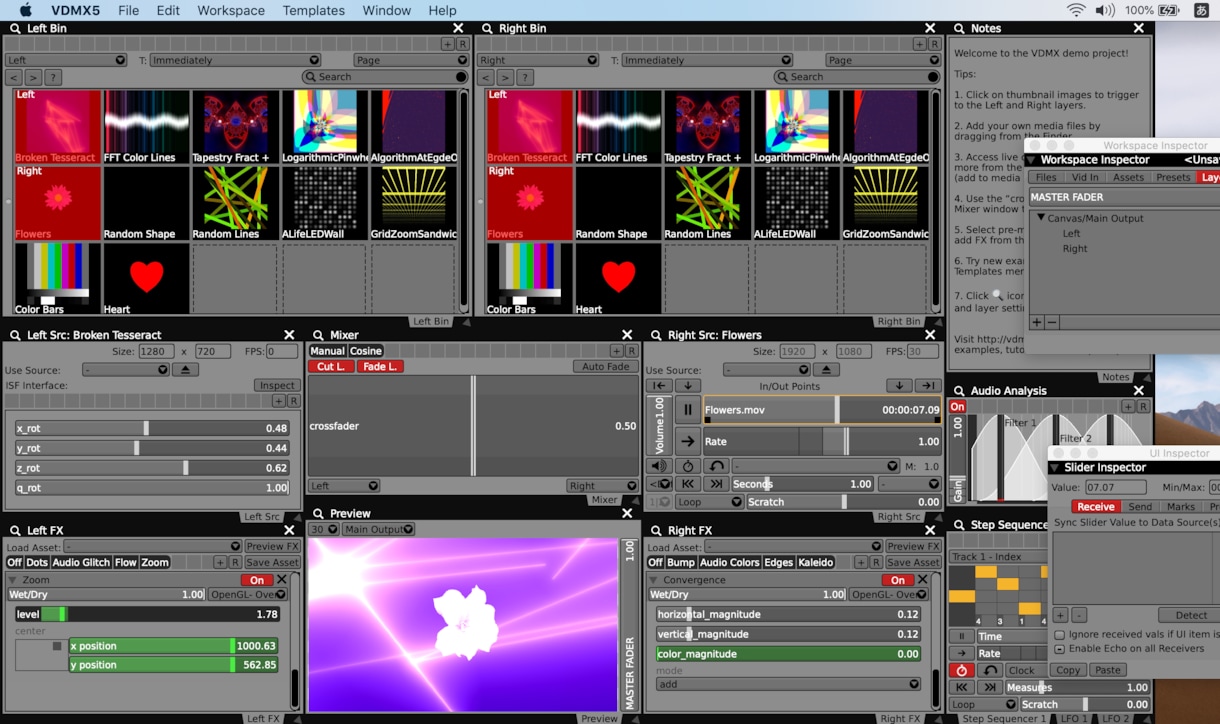Open the Wi-Fi status icon in menu bar
Screen dimensions: 1220x724
(1076, 10)
